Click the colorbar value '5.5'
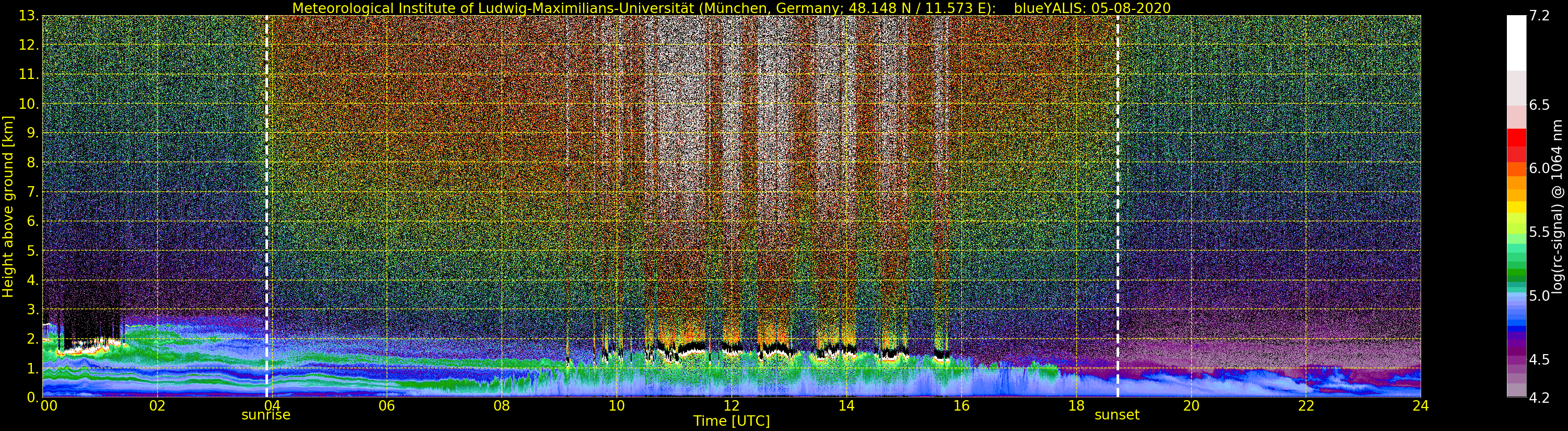 pos(1539,232)
